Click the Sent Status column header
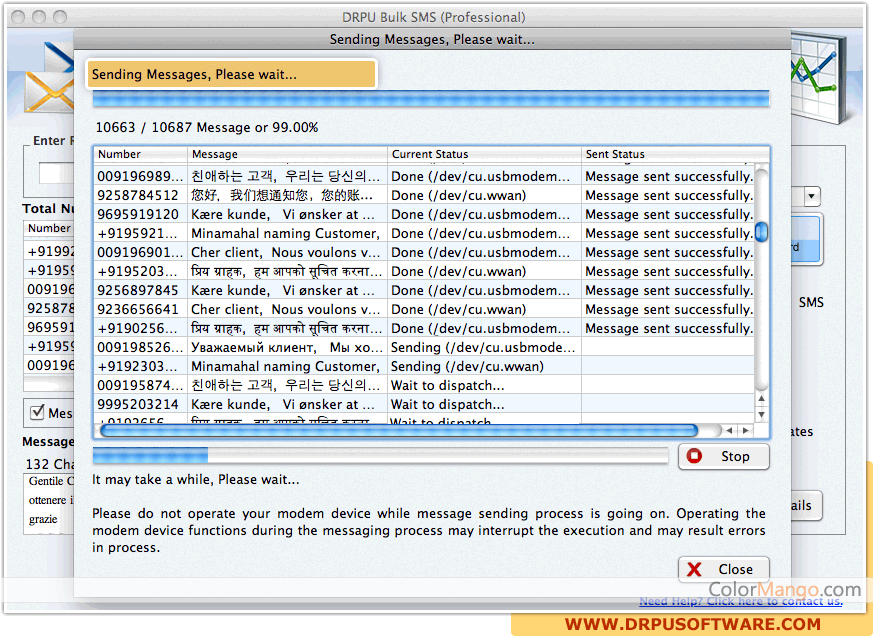Viewport: 873px width, 636px height. click(x=670, y=154)
